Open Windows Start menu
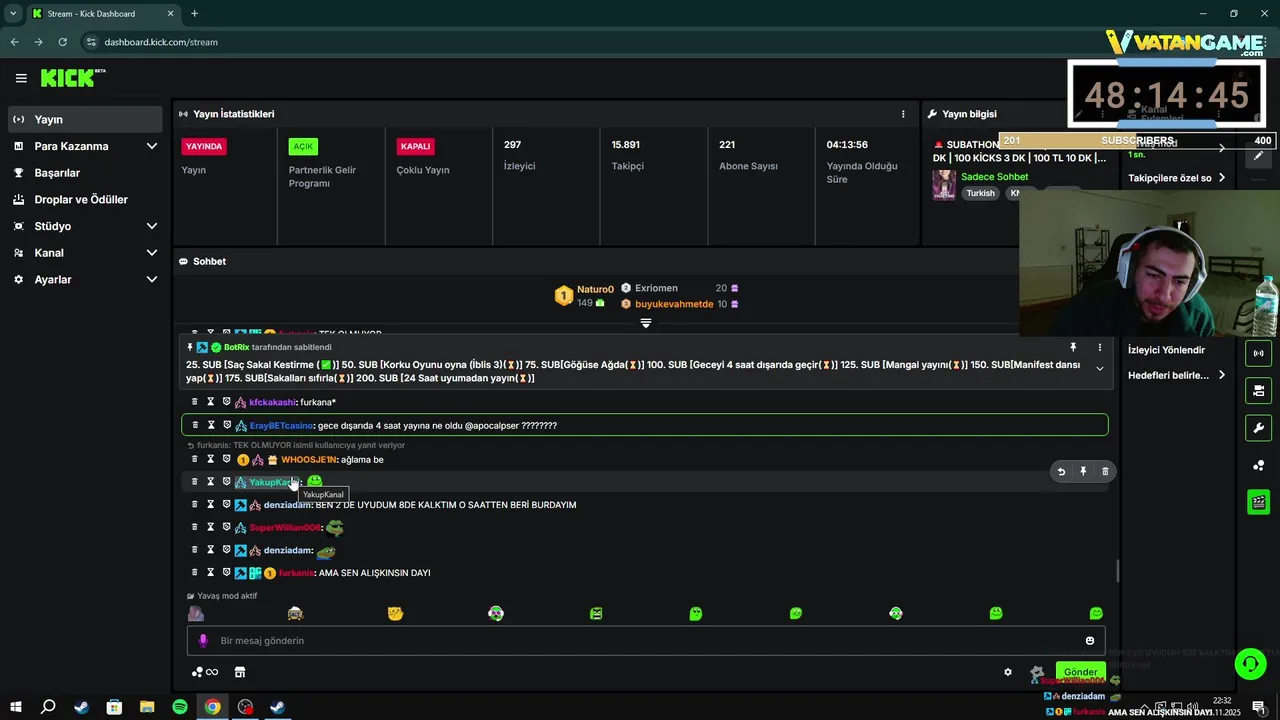The height and width of the screenshot is (720, 1280). [x=15, y=707]
